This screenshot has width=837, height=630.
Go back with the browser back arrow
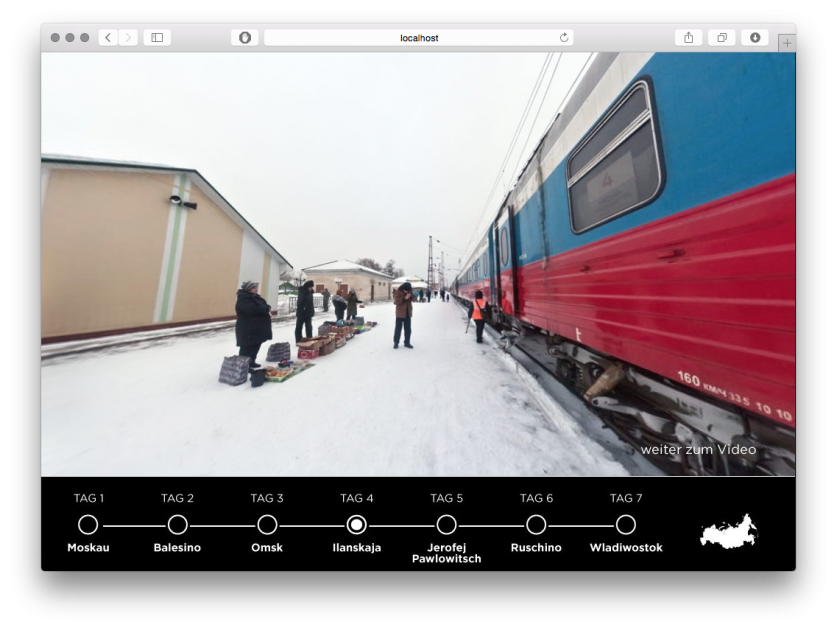108,37
